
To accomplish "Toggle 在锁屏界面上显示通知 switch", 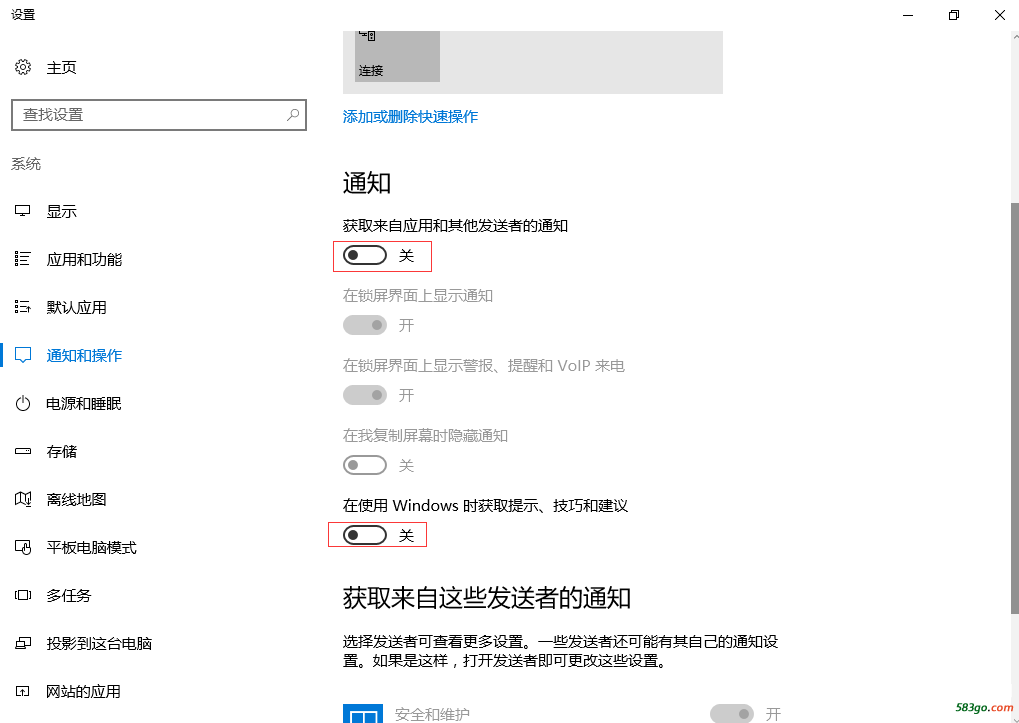I will 365,325.
